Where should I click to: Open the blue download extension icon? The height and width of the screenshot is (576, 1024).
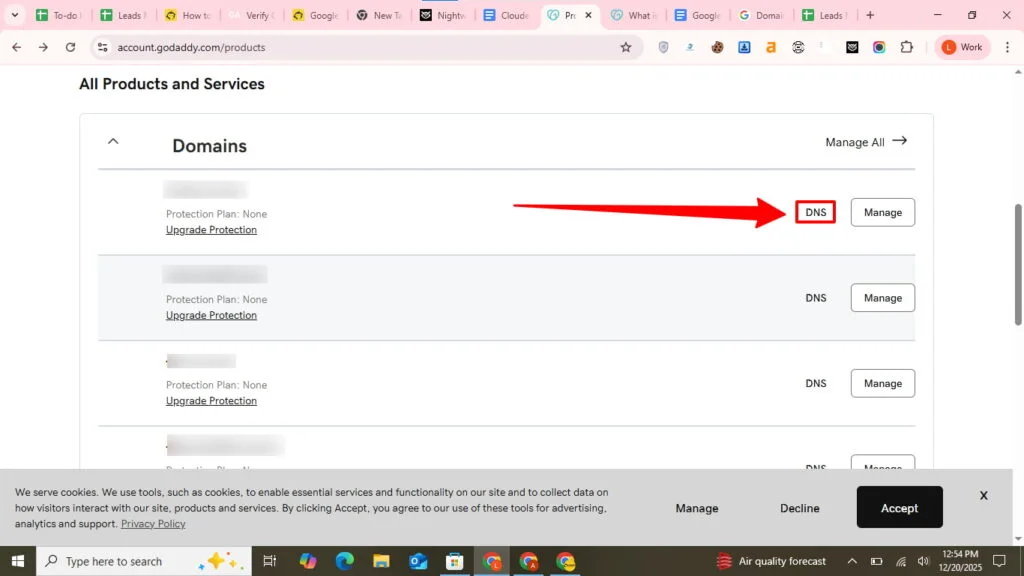tap(744, 47)
